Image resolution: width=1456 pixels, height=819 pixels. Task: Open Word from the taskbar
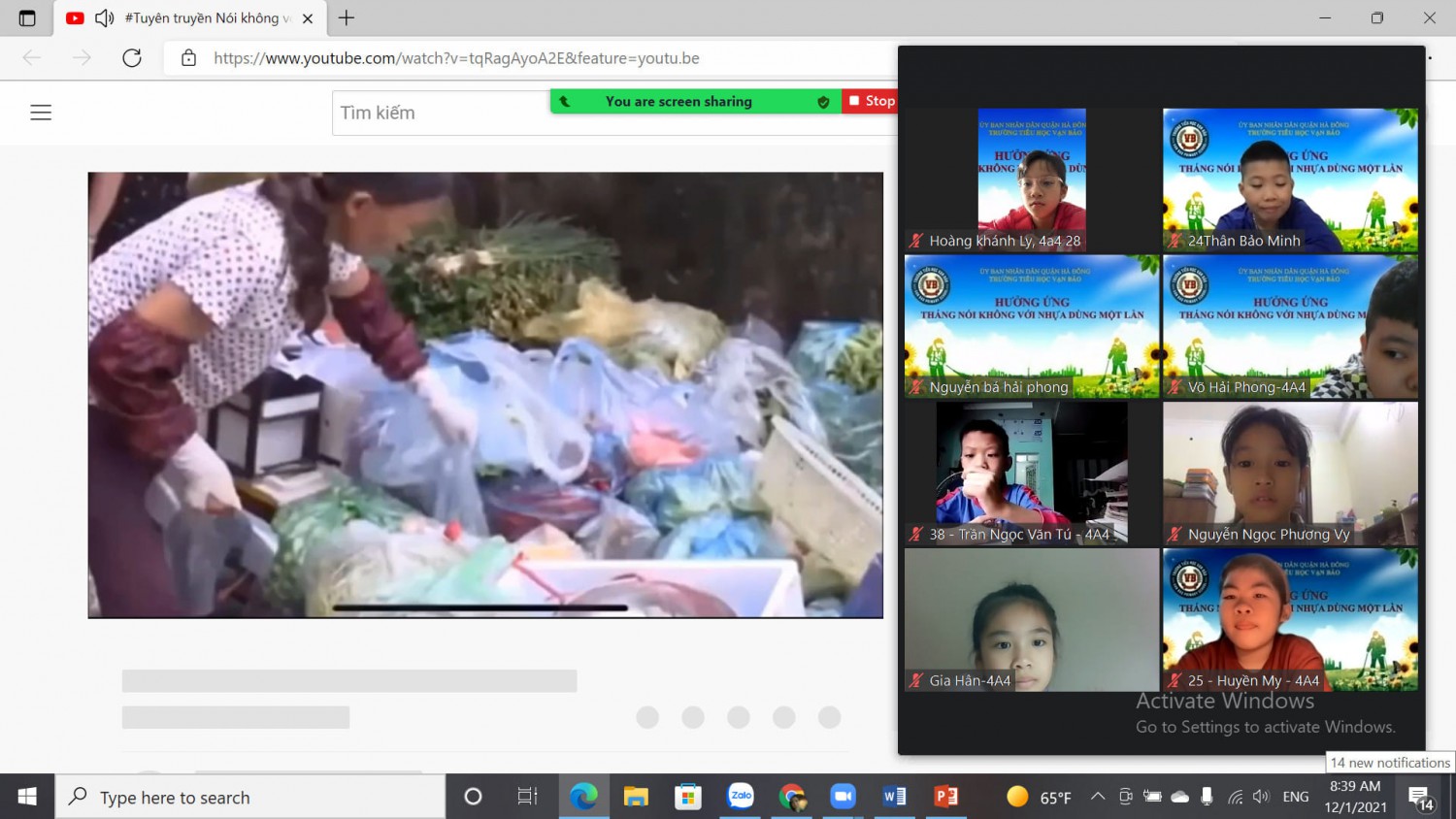(894, 797)
